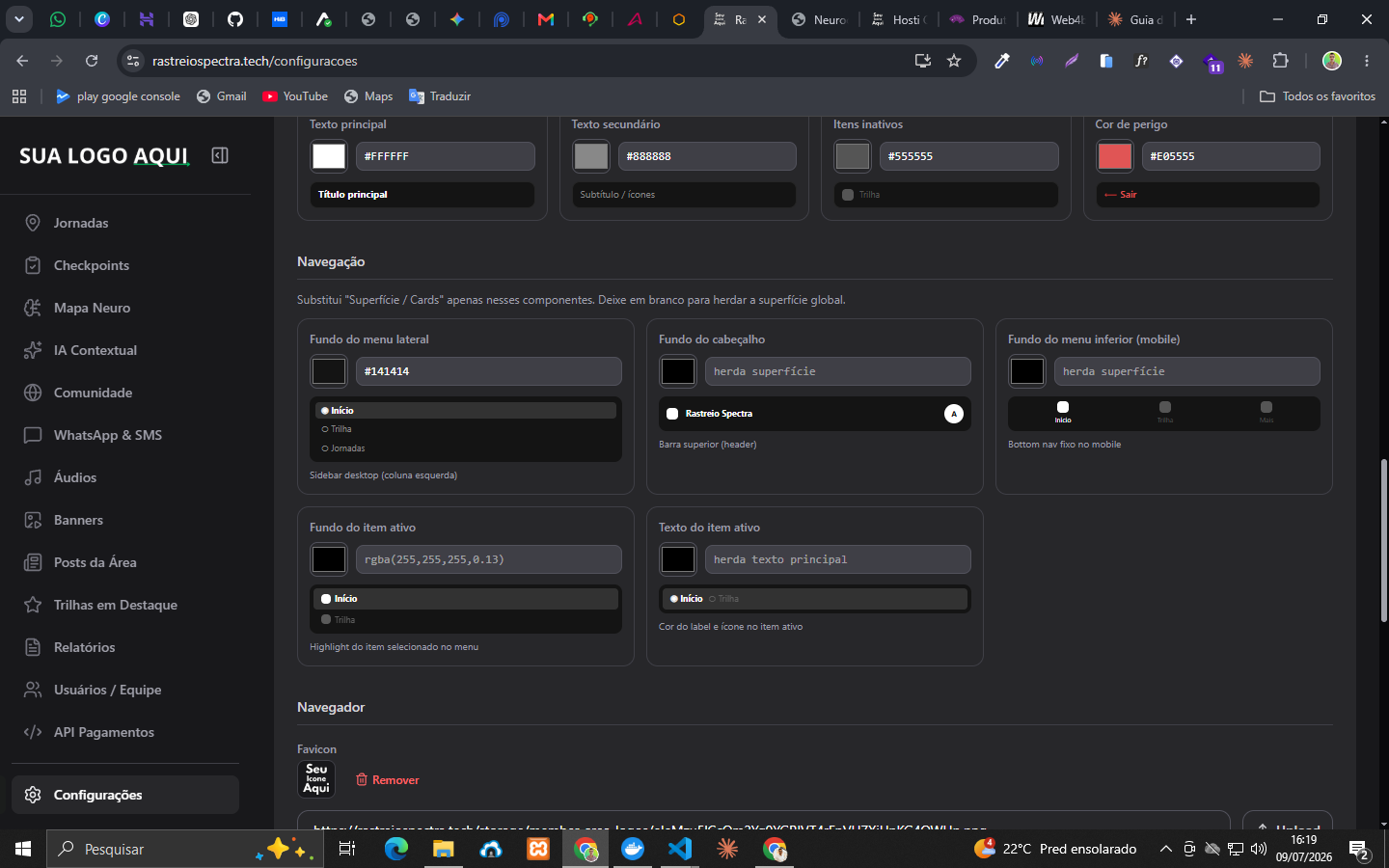1389x868 pixels.
Task: Open a new browser tab
Action: click(x=1191, y=19)
